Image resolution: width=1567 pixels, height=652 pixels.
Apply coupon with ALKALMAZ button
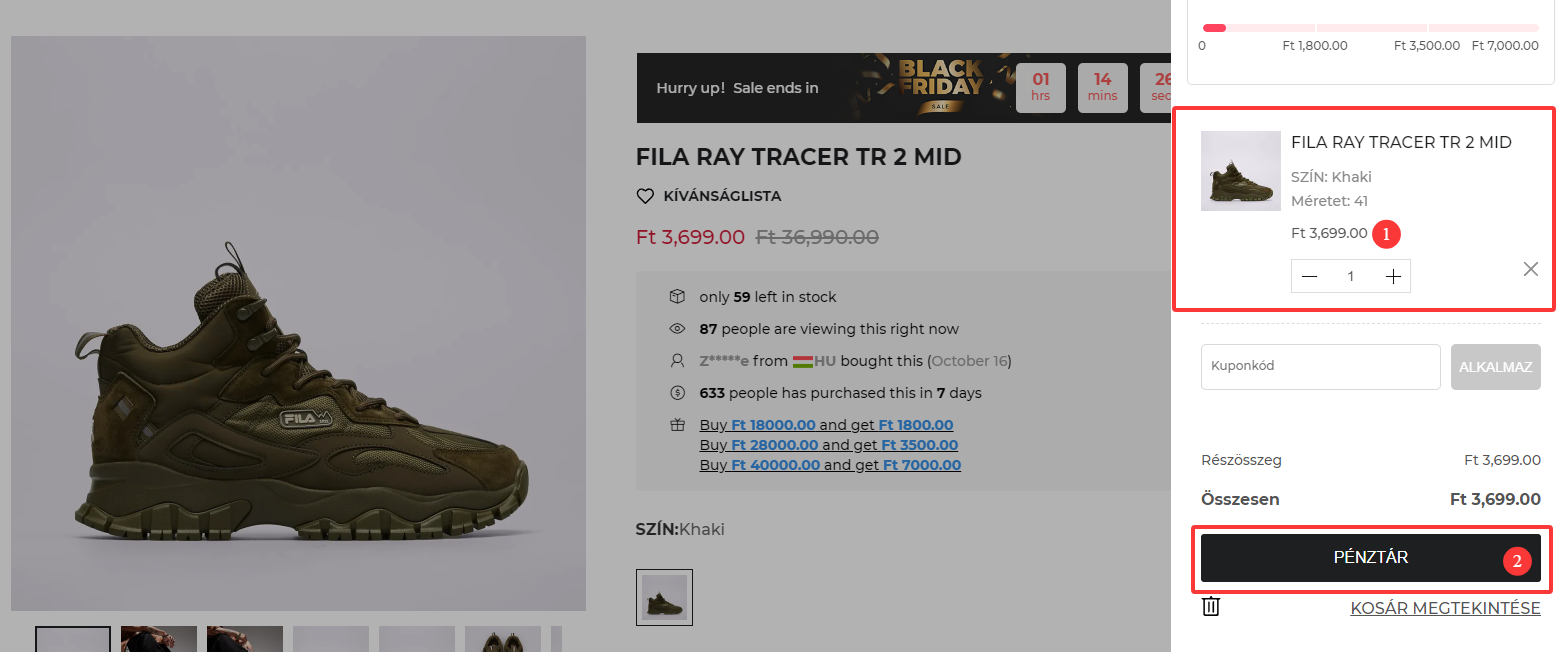pos(1495,367)
